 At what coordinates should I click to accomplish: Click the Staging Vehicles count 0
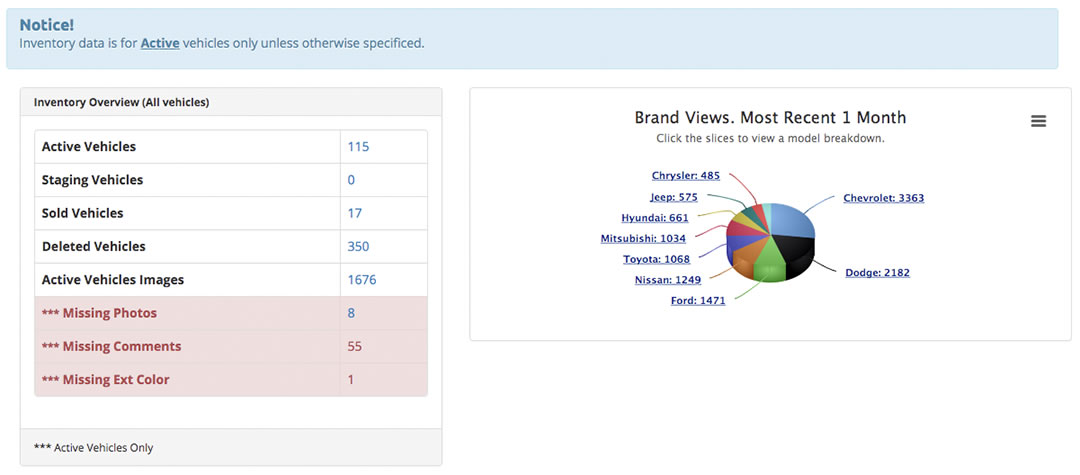(x=352, y=180)
